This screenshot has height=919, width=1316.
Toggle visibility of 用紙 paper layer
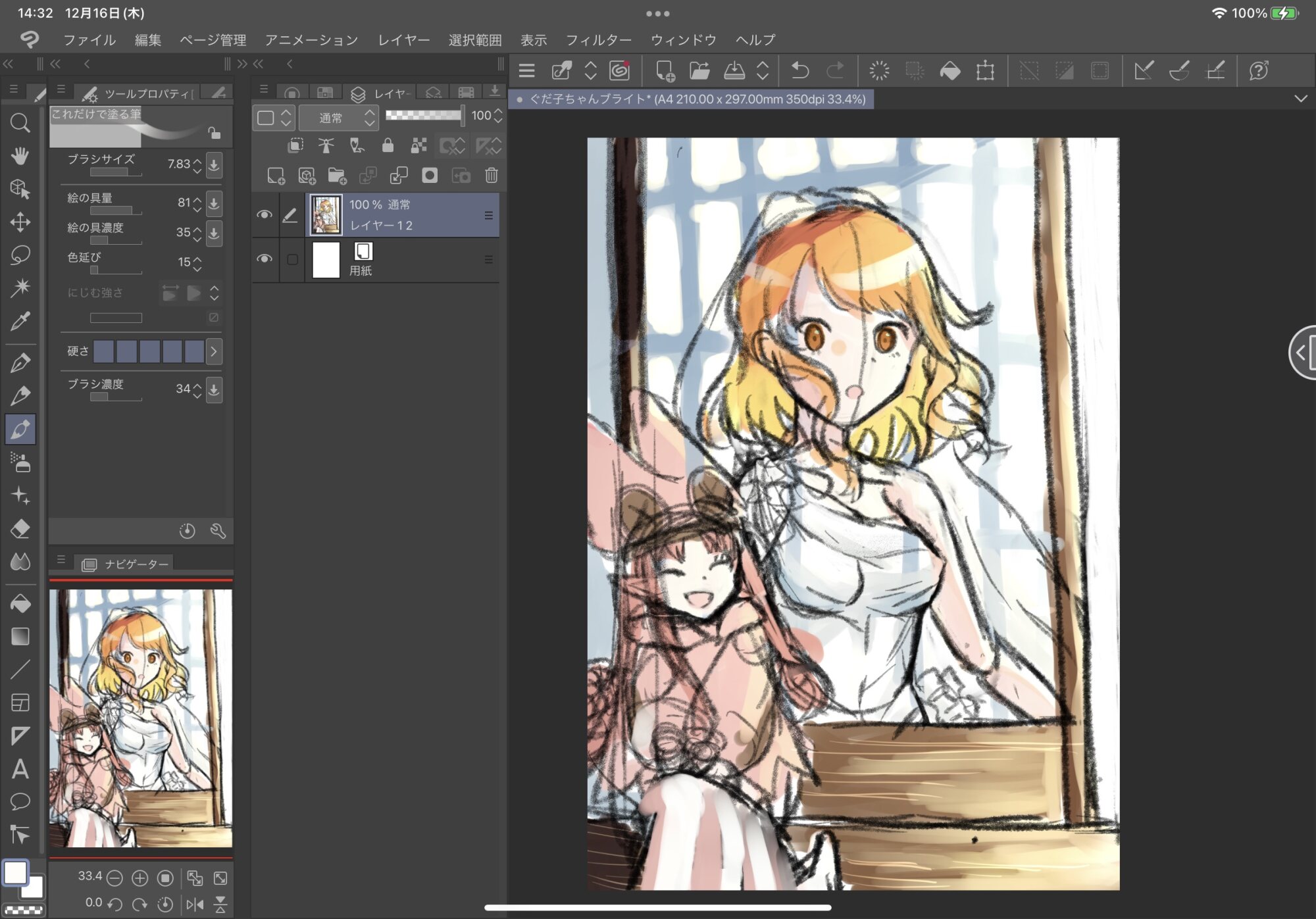265,259
